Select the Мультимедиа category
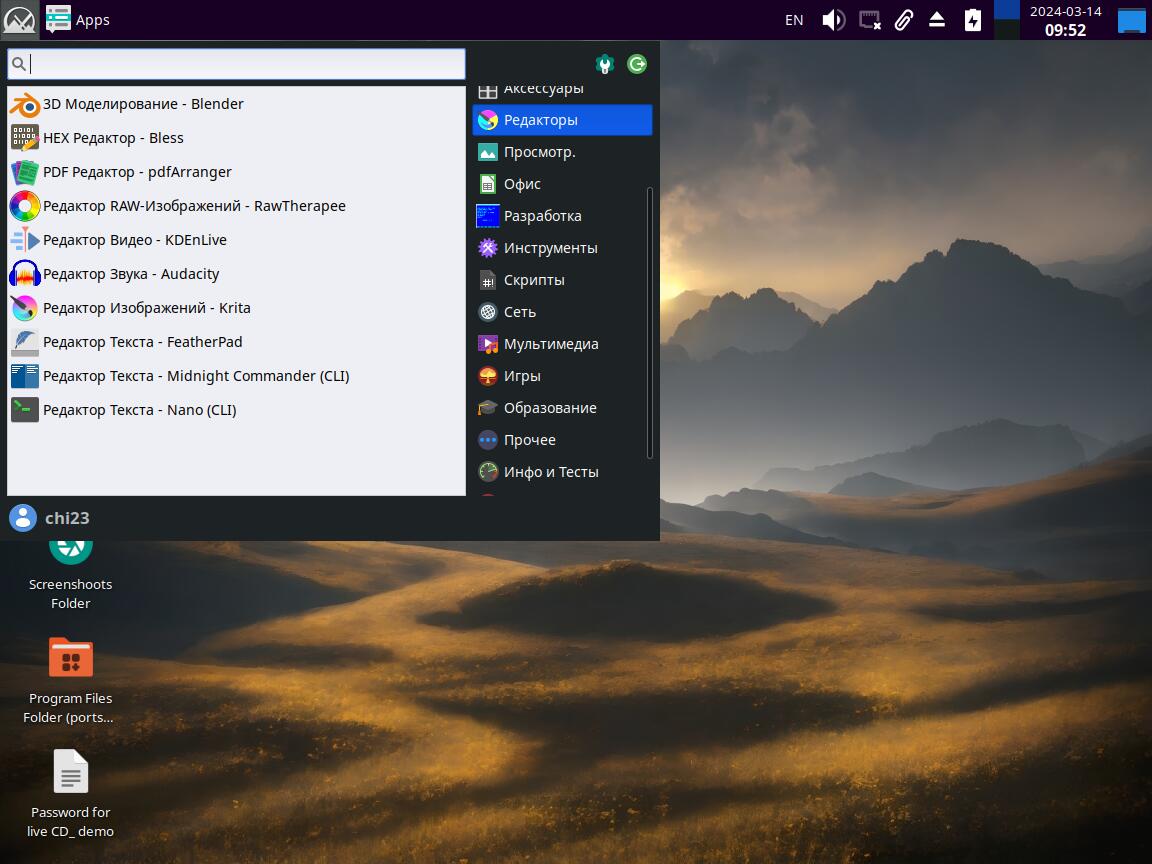The image size is (1152, 864). coord(550,344)
